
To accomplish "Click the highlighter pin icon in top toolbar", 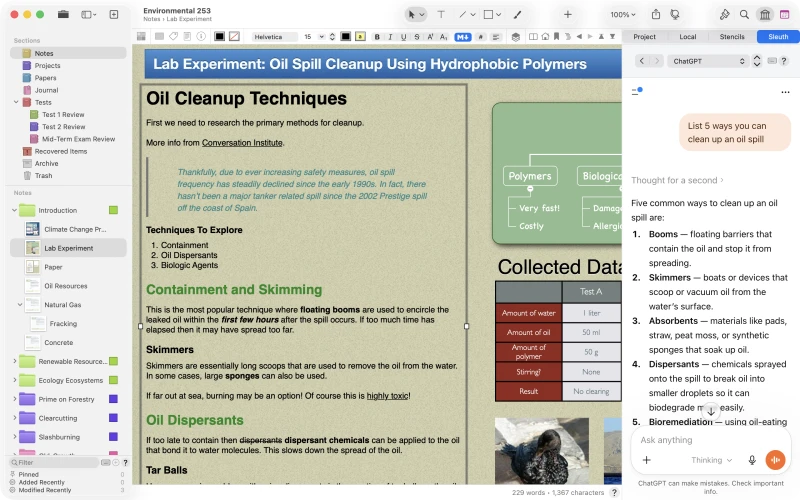I will tap(724, 14).
